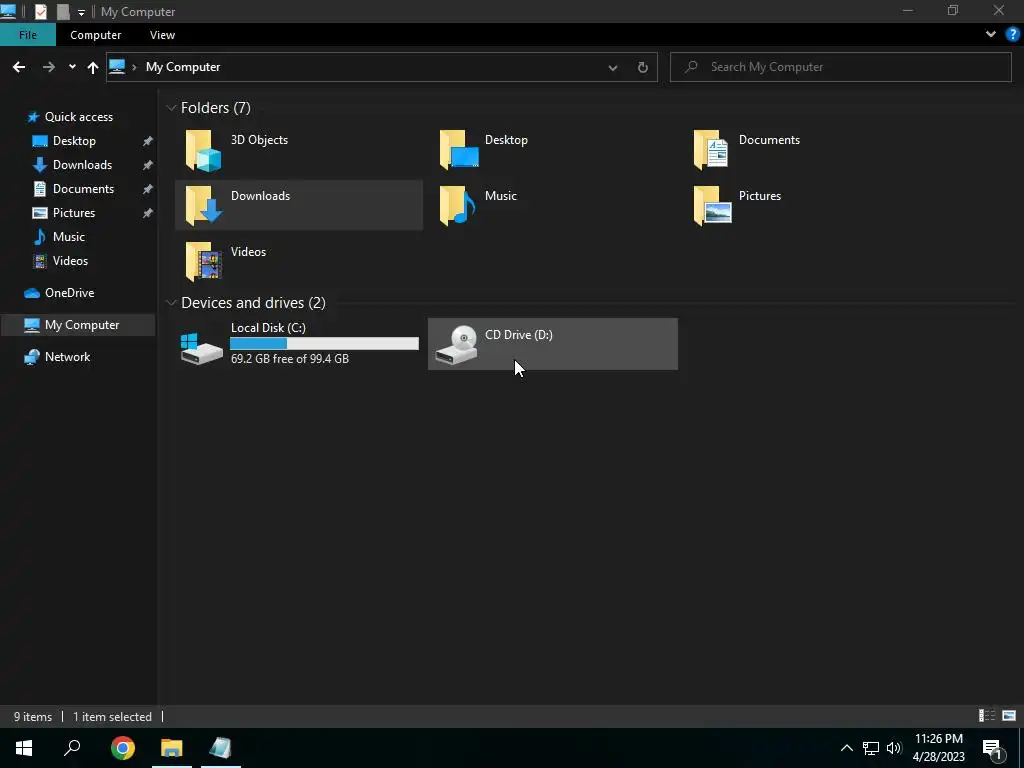Open Videos in Quick access sidebar
Viewport: 1024px width, 768px height.
pyautogui.click(x=70, y=261)
